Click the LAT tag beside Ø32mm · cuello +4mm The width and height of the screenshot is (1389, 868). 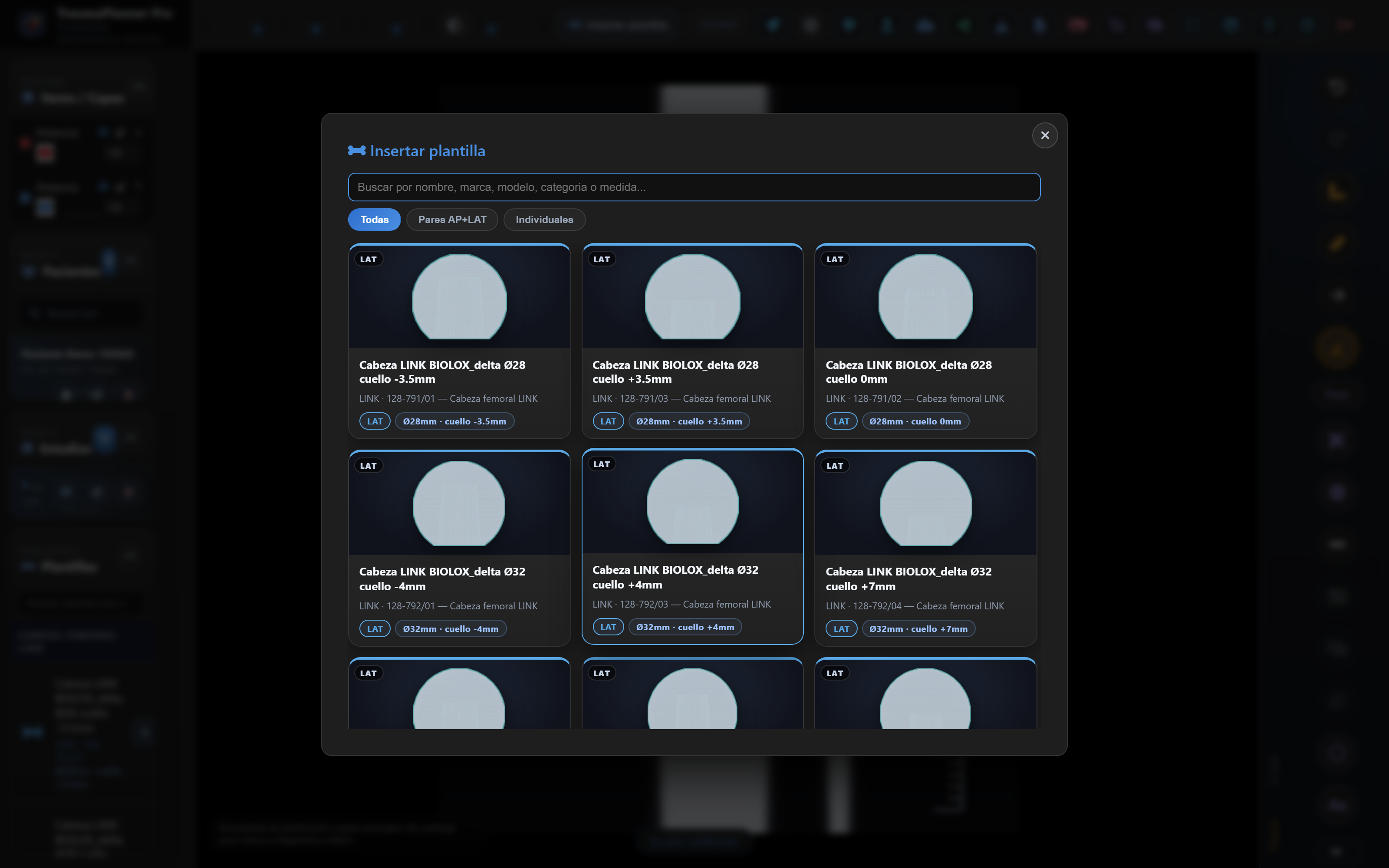point(608,627)
